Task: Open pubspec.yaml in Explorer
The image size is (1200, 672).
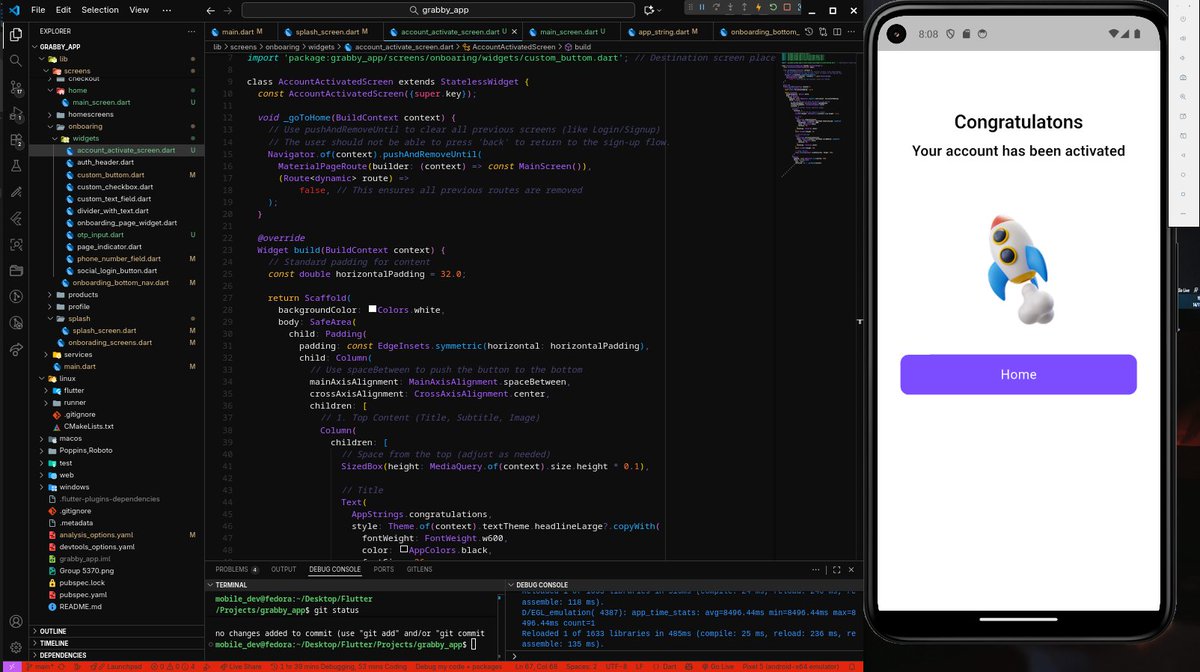Action: pos(82,594)
